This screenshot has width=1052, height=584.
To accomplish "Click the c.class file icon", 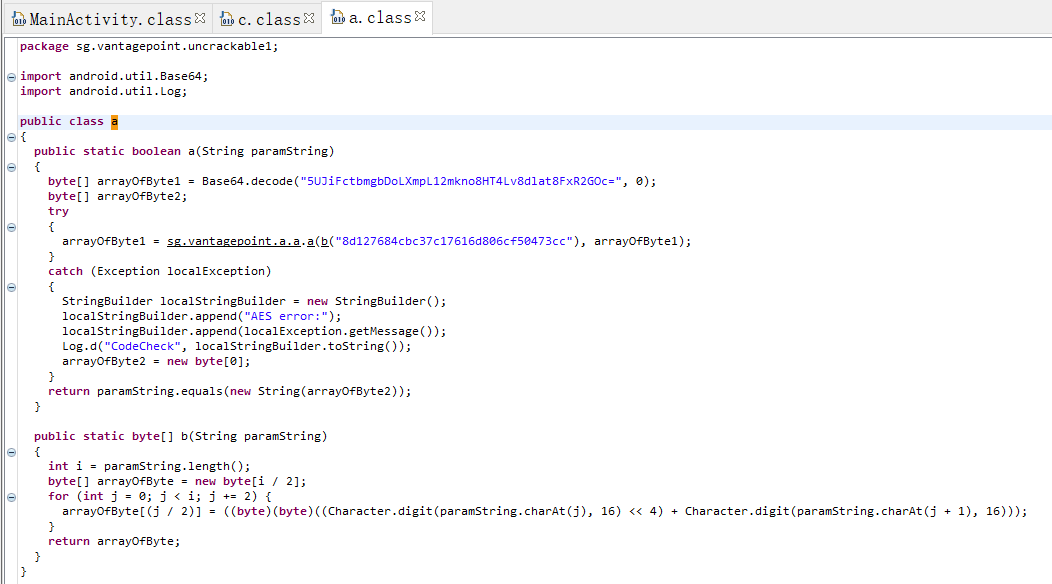I will [227, 19].
